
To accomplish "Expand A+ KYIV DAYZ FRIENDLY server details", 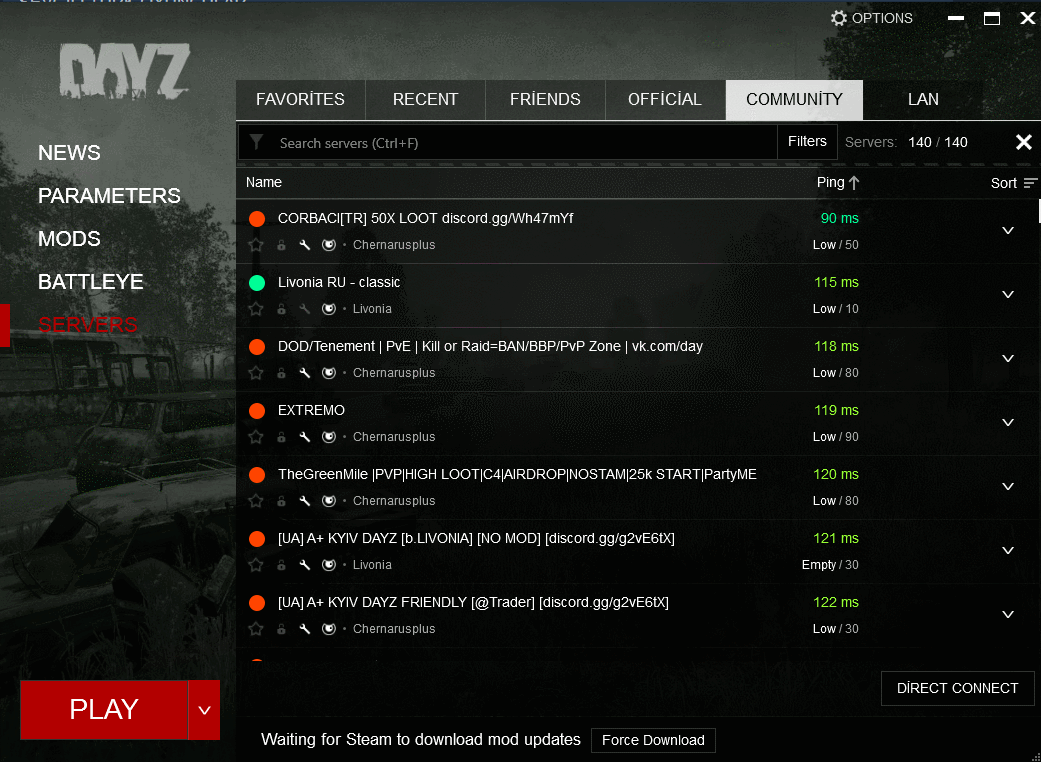I will (x=1008, y=614).
